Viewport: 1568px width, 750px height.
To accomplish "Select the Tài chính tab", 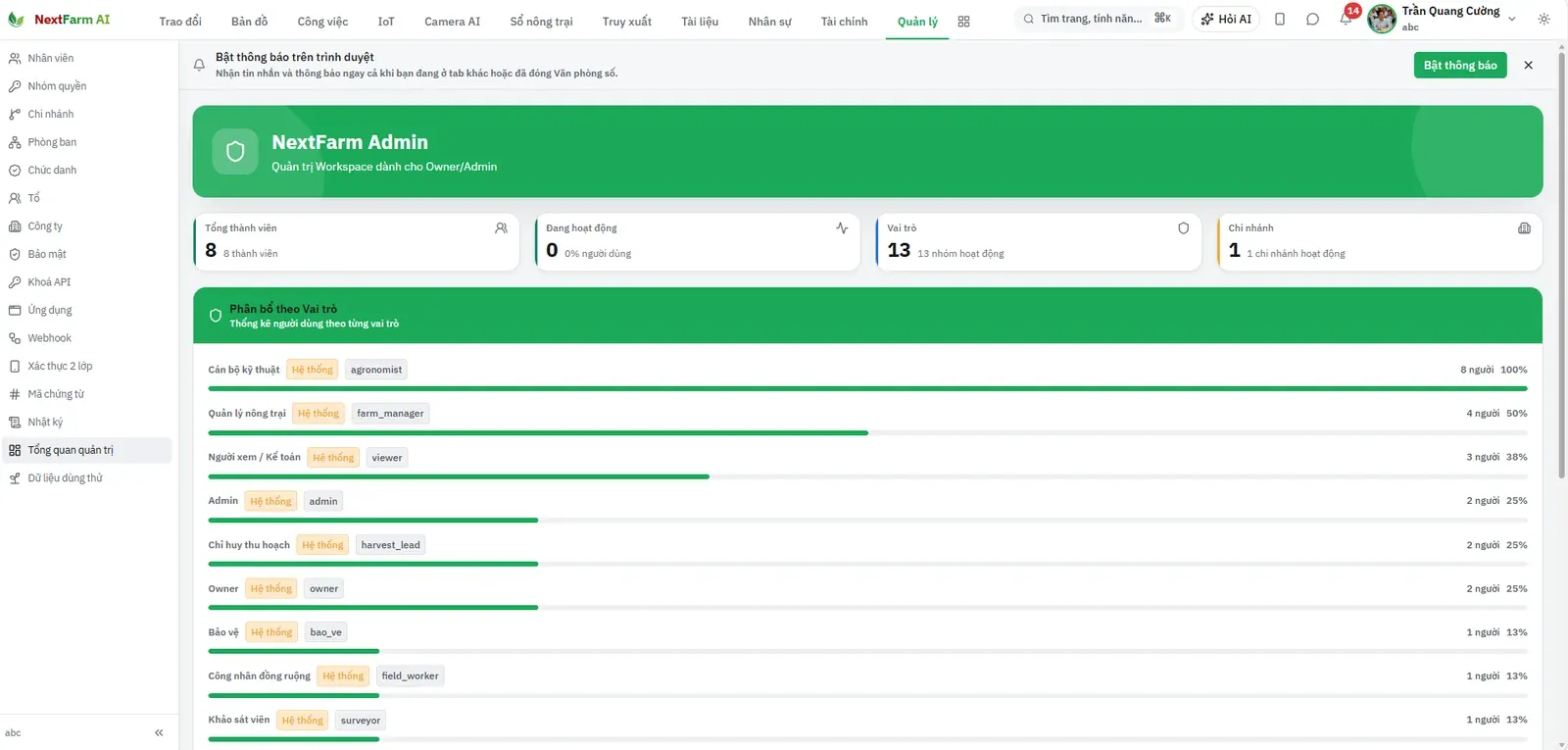I will pos(844,22).
